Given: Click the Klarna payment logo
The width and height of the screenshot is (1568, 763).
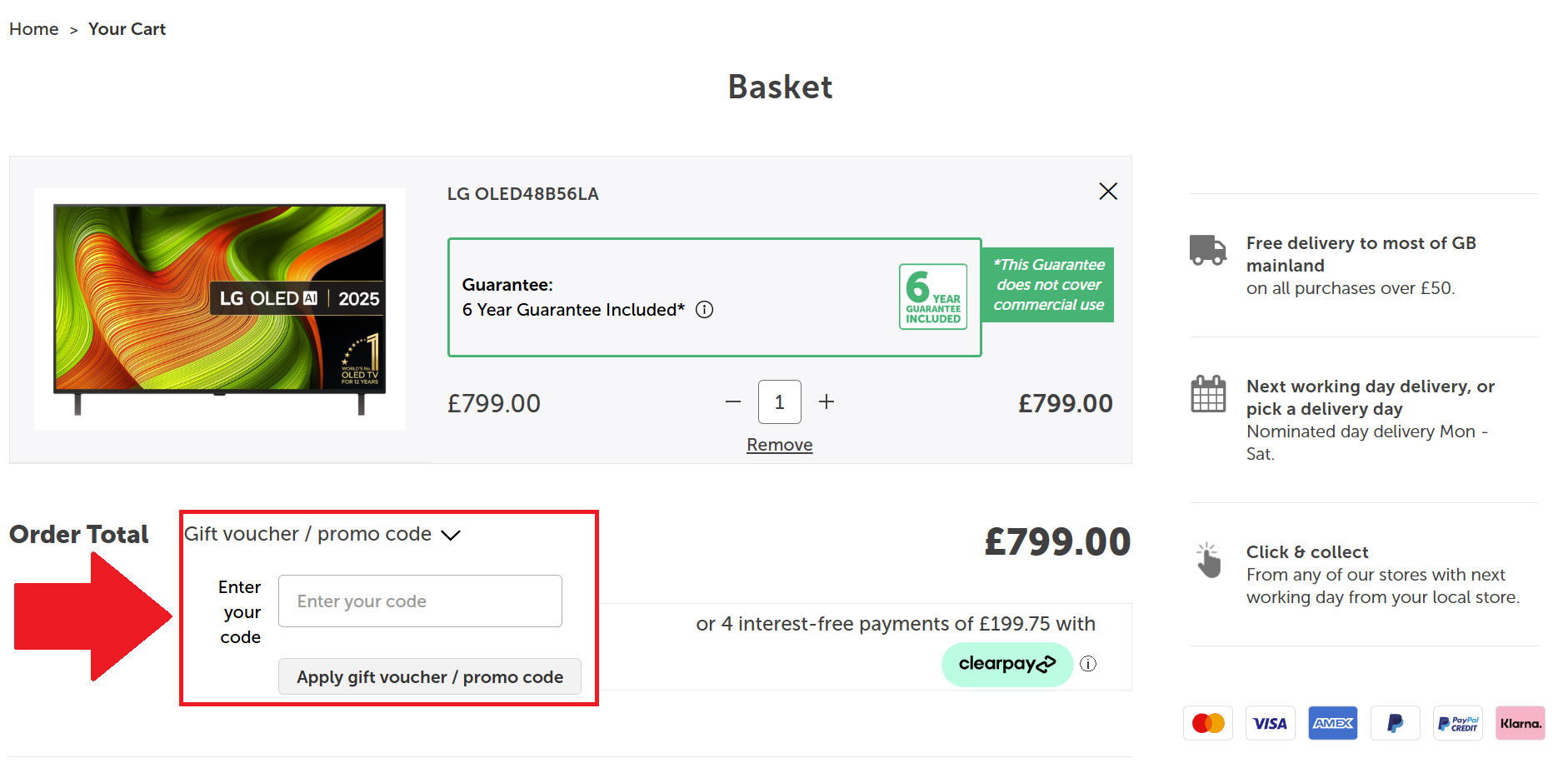Looking at the screenshot, I should pos(1520,723).
